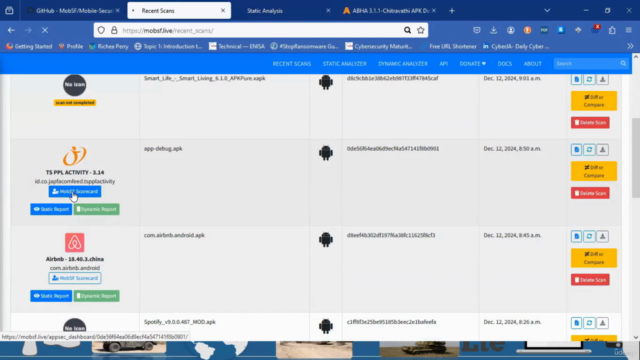Open the list all tabs dropdown

(547, 11)
